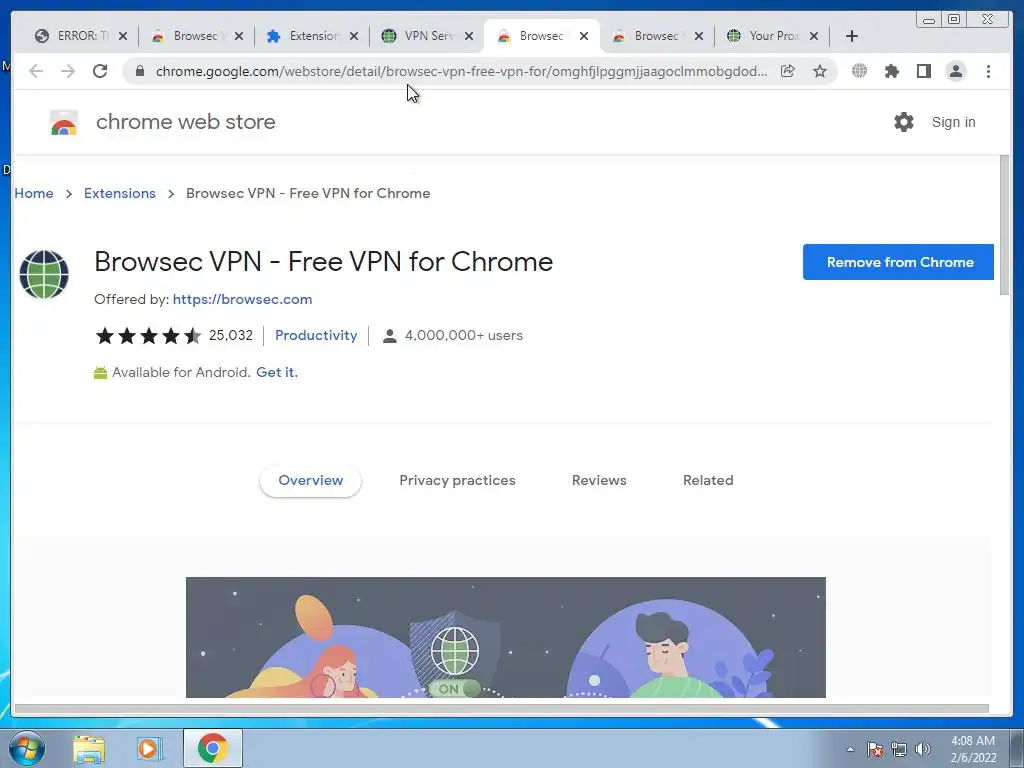Open the Productivity category link

(x=316, y=335)
